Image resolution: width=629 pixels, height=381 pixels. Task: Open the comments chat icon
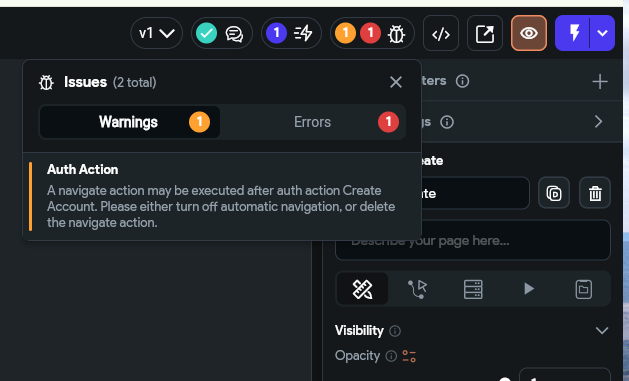234,34
